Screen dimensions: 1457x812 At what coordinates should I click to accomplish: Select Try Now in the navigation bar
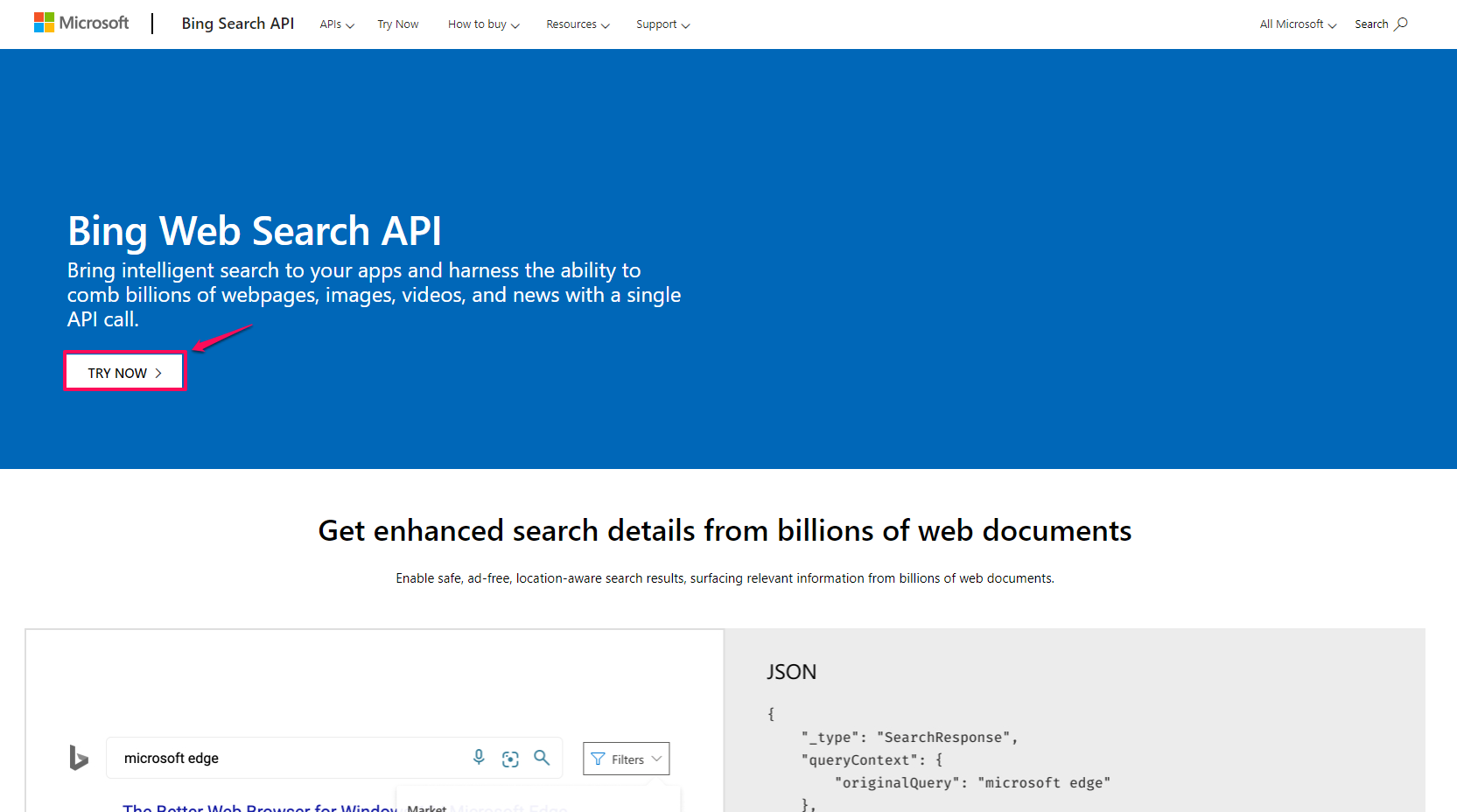point(398,24)
